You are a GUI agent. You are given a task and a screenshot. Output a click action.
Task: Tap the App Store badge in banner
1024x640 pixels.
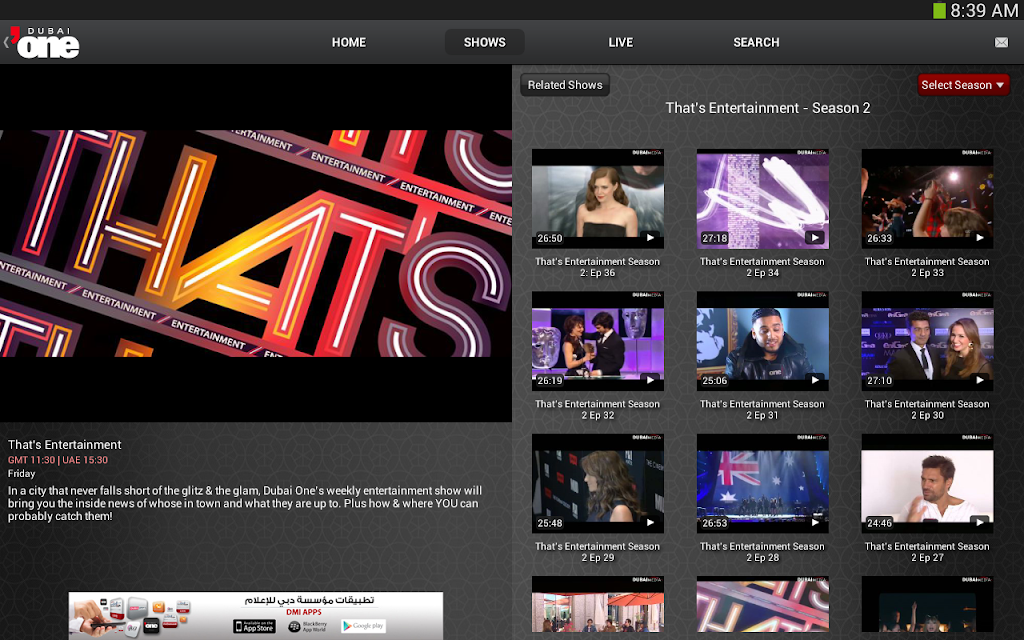(x=255, y=626)
